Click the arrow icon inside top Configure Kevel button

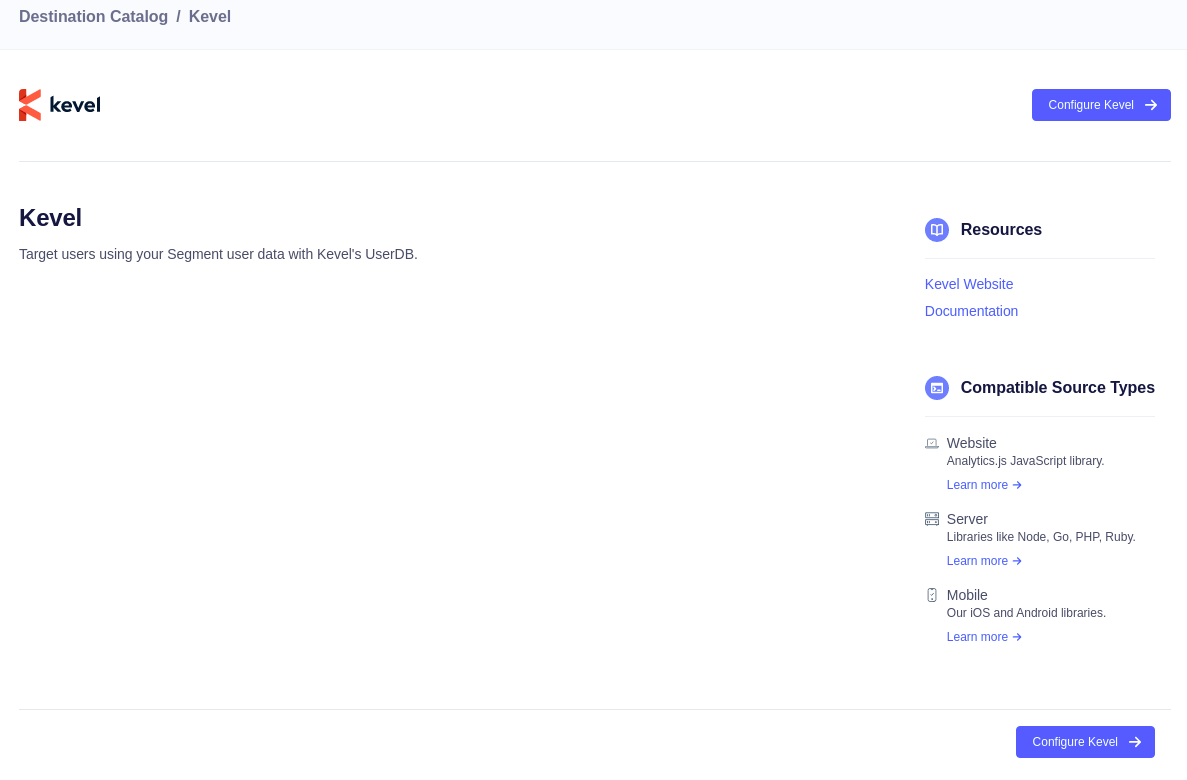[1150, 104]
